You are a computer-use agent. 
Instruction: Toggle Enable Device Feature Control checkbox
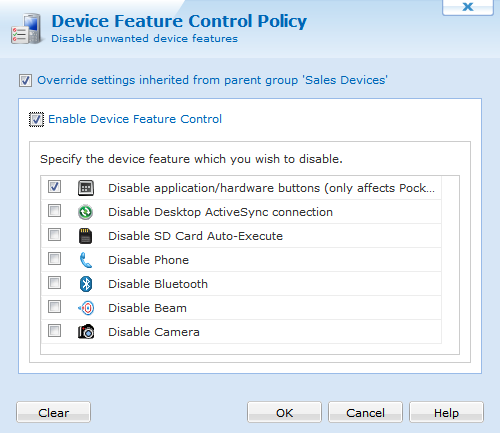36,119
